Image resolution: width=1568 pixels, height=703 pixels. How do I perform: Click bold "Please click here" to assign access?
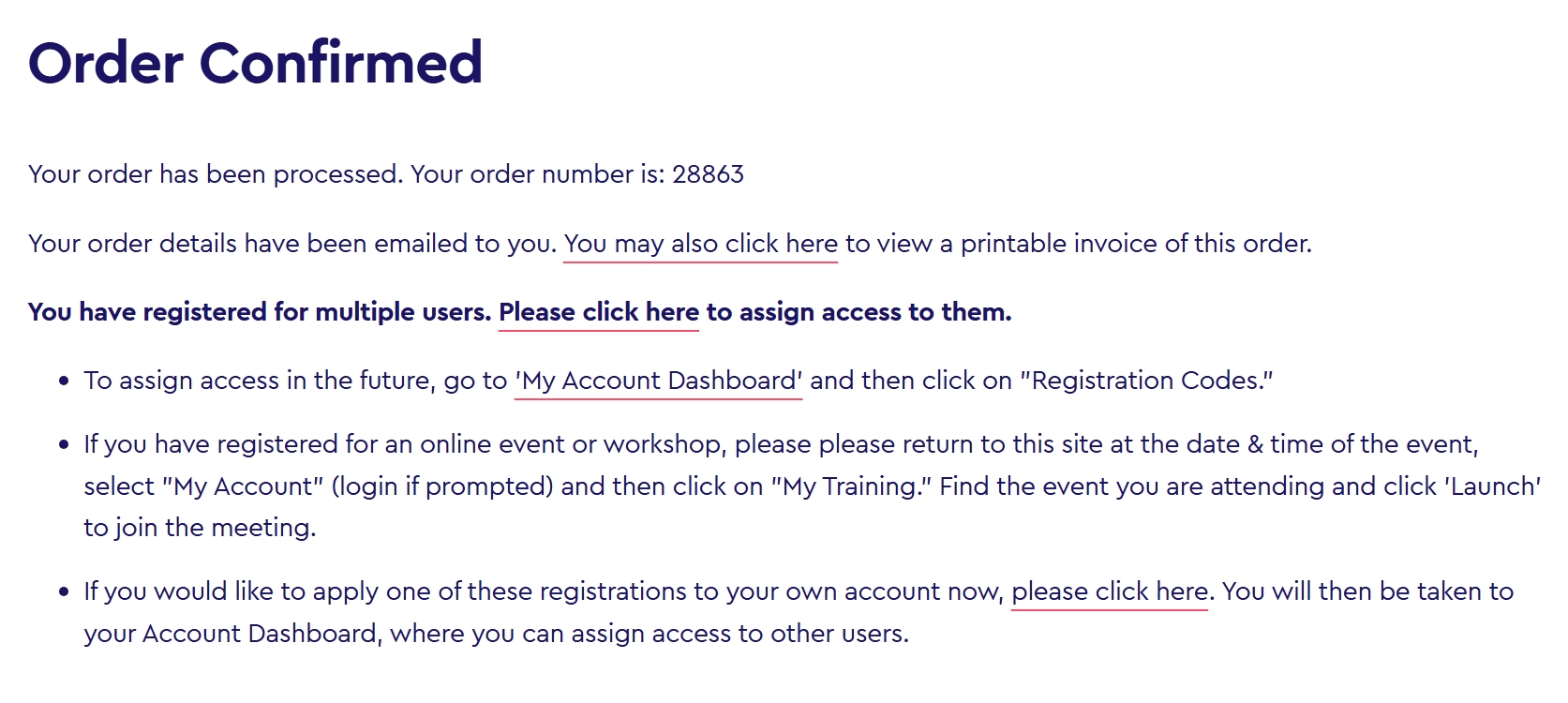click(598, 312)
